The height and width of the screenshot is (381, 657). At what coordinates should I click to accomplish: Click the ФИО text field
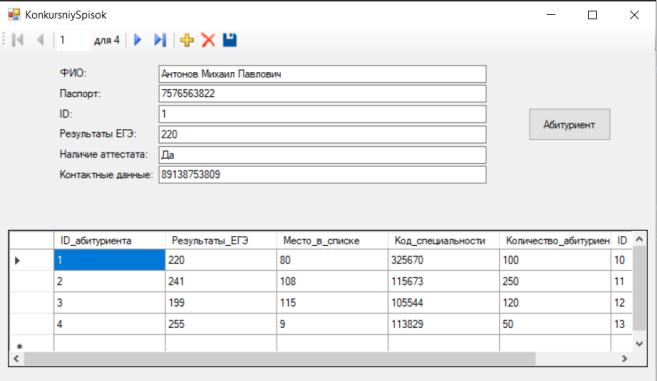click(322, 74)
